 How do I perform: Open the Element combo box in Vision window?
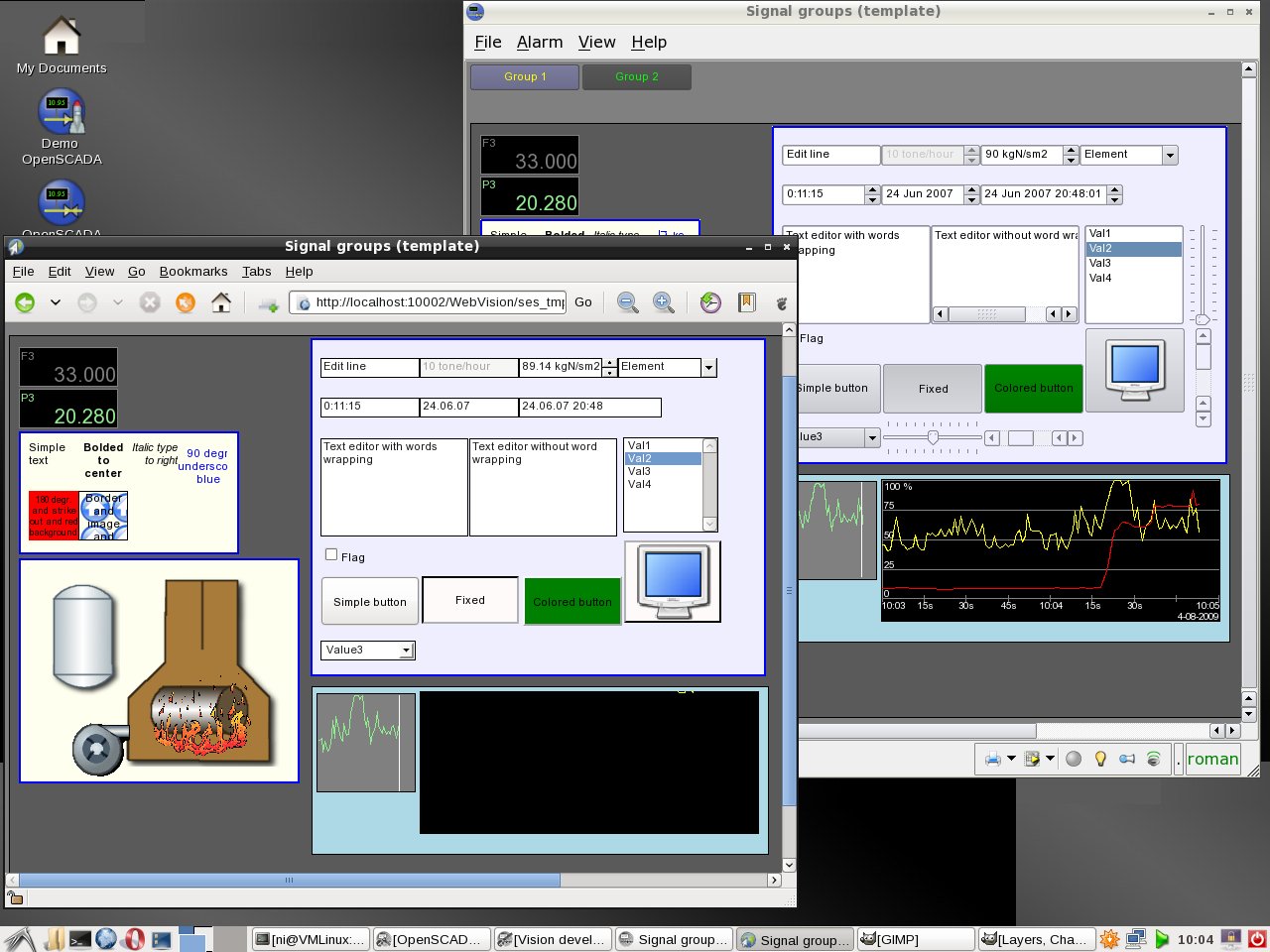click(x=1170, y=155)
